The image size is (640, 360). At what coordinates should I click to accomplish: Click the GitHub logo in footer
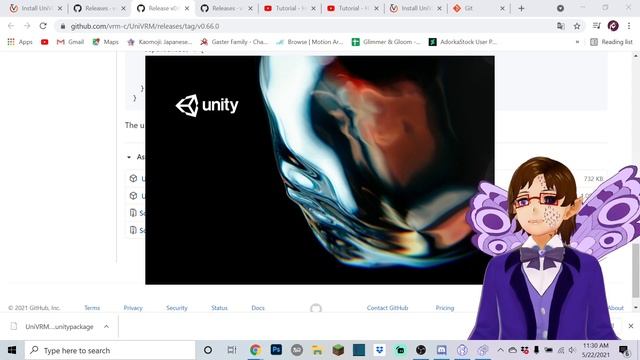pos(316,308)
